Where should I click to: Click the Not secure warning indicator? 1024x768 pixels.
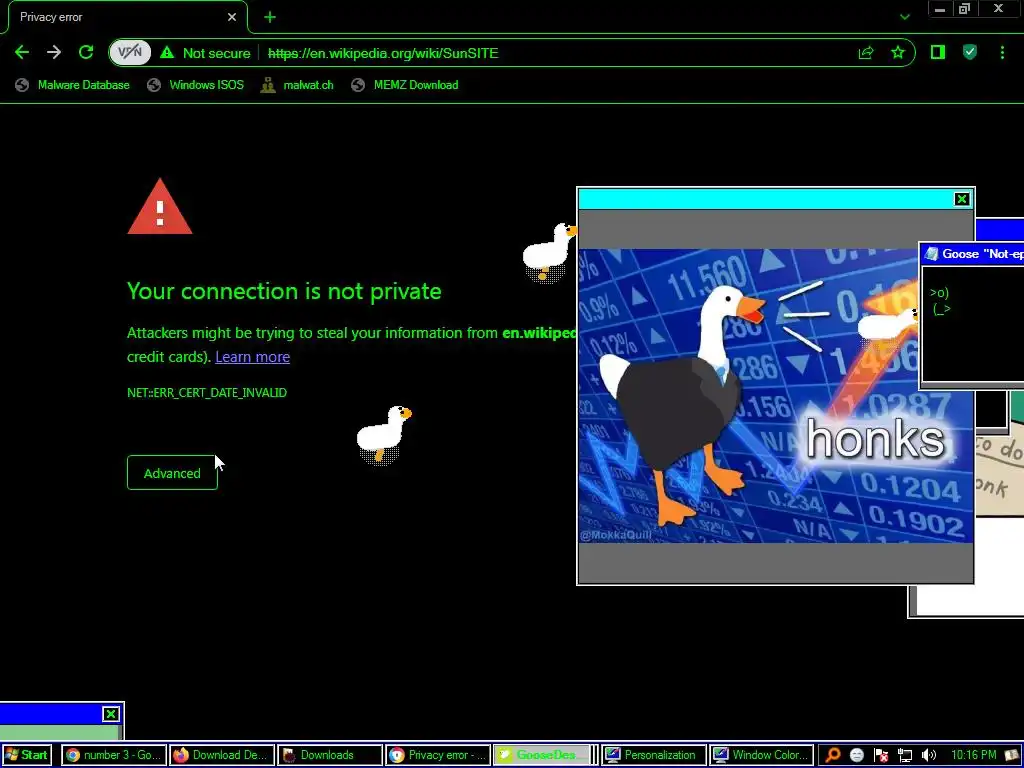(x=205, y=53)
